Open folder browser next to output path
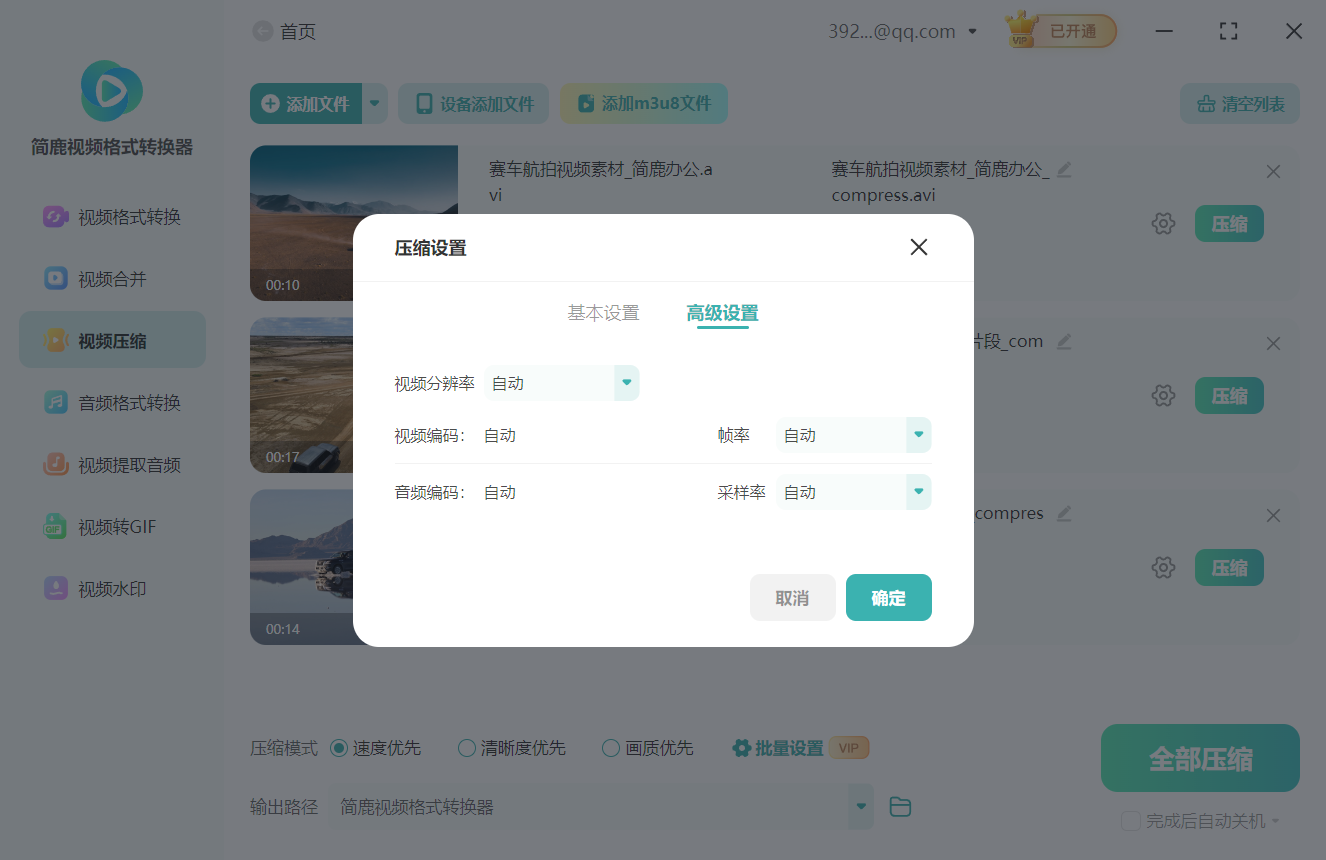 [x=899, y=806]
